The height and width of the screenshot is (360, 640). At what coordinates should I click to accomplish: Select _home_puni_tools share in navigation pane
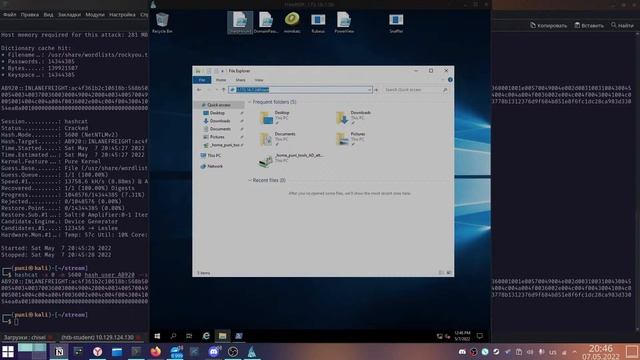tap(222, 145)
